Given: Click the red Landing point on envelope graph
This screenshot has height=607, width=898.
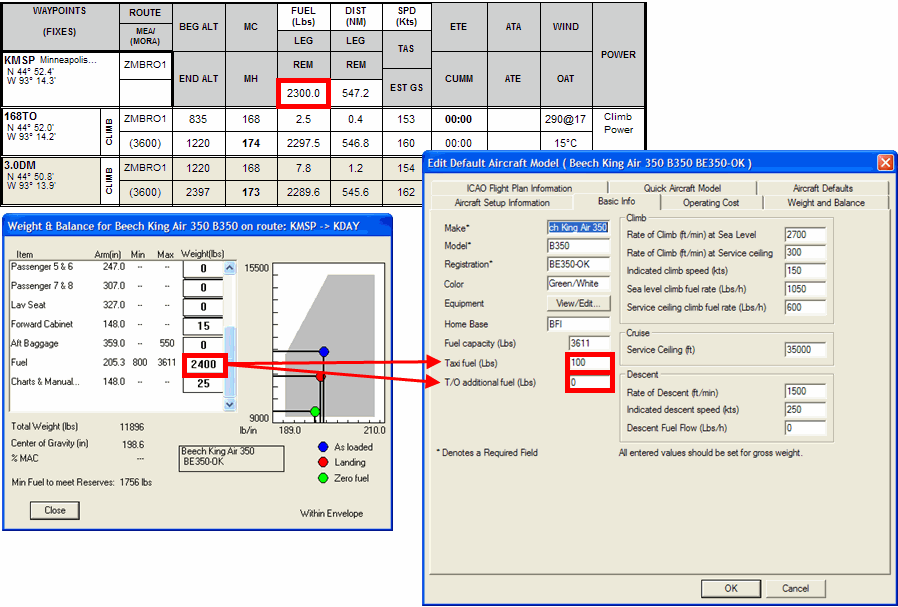Looking at the screenshot, I should coord(321,377).
